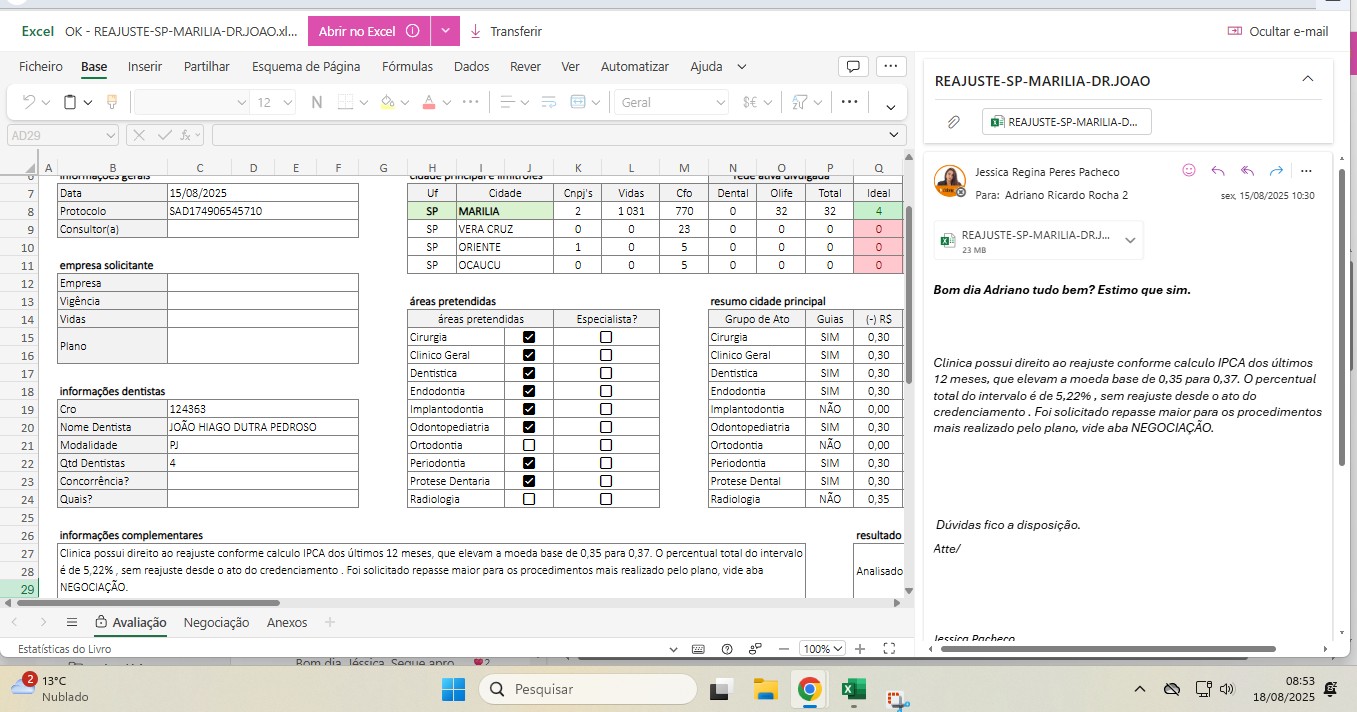The width and height of the screenshot is (1357, 712).
Task: Forward the email using the arrow icon
Action: coord(1276,171)
